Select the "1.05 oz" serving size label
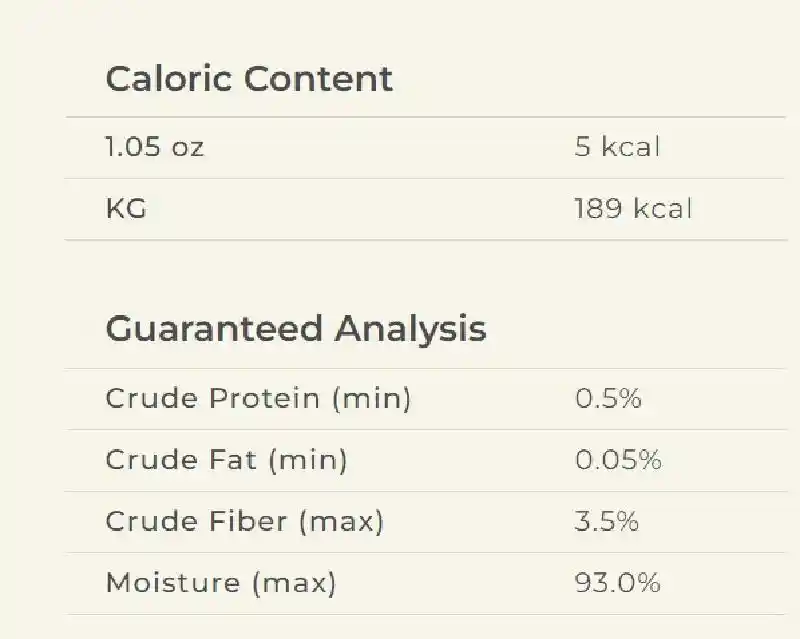Screen dimensions: 800x639 (155, 147)
